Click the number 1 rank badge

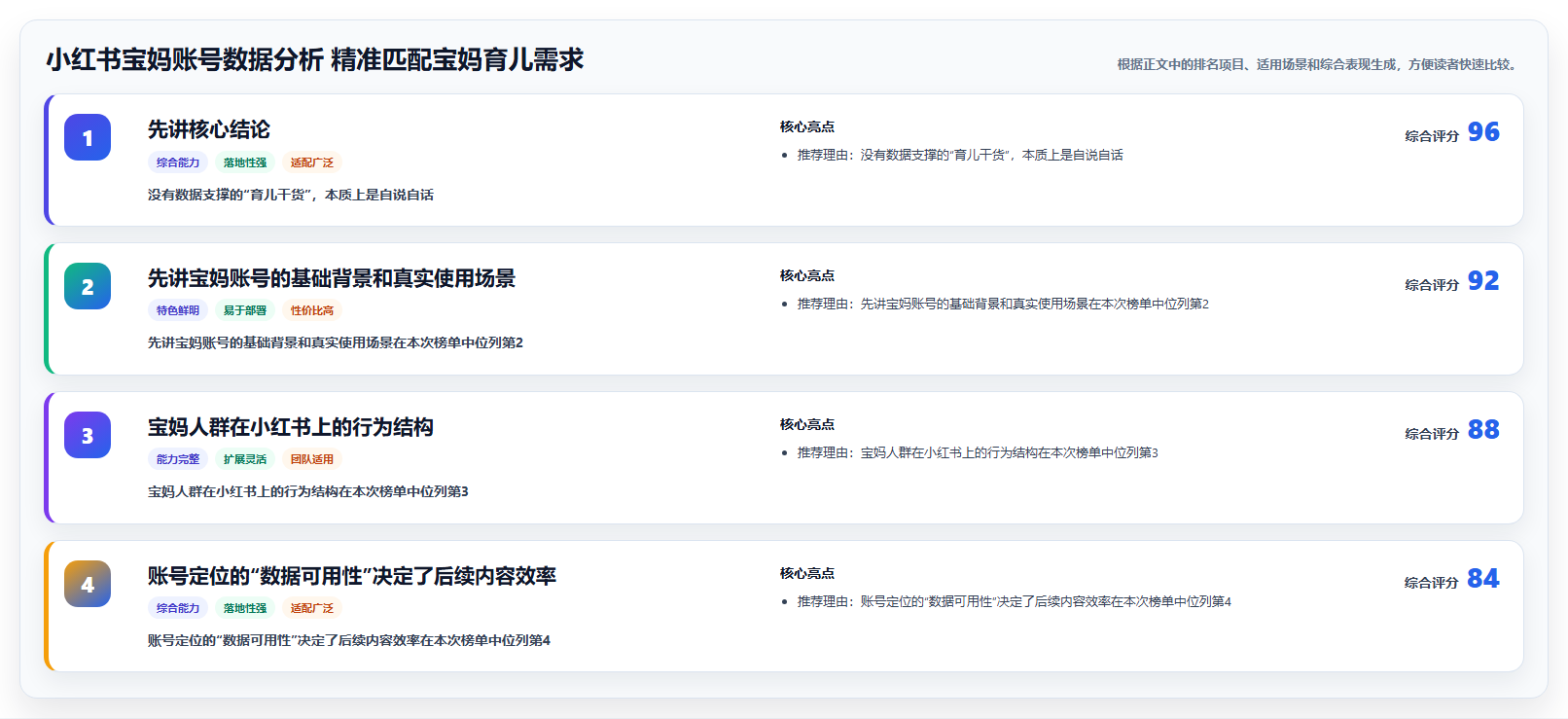pyautogui.click(x=88, y=137)
